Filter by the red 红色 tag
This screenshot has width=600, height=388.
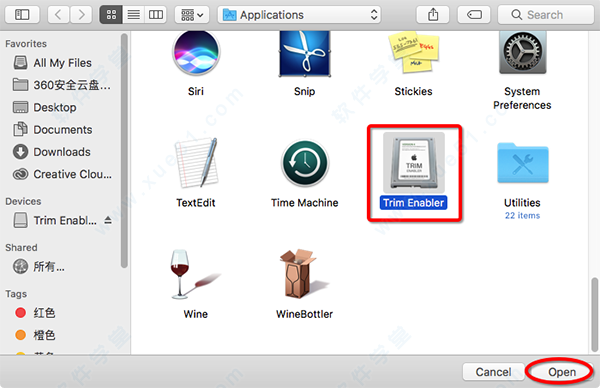[x=35, y=313]
